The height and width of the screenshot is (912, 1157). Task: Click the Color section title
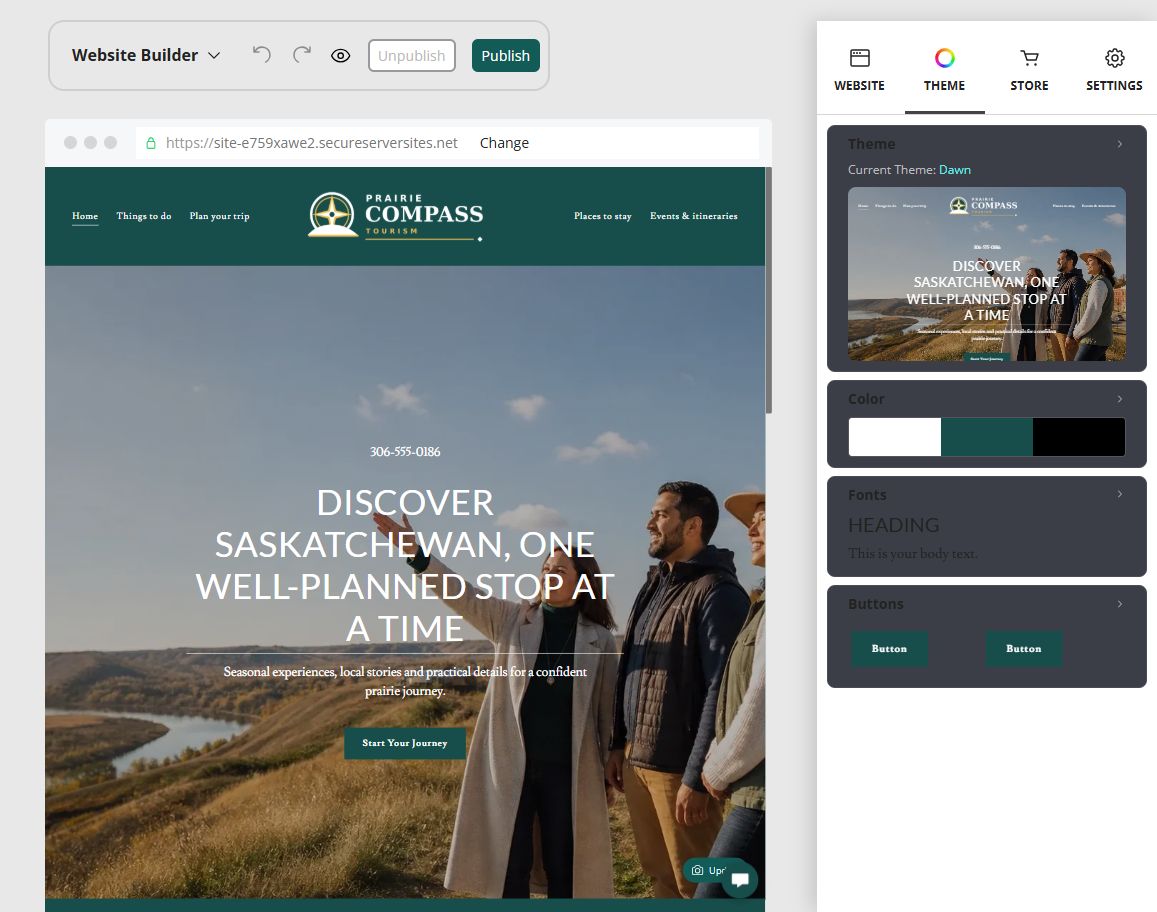tap(866, 398)
